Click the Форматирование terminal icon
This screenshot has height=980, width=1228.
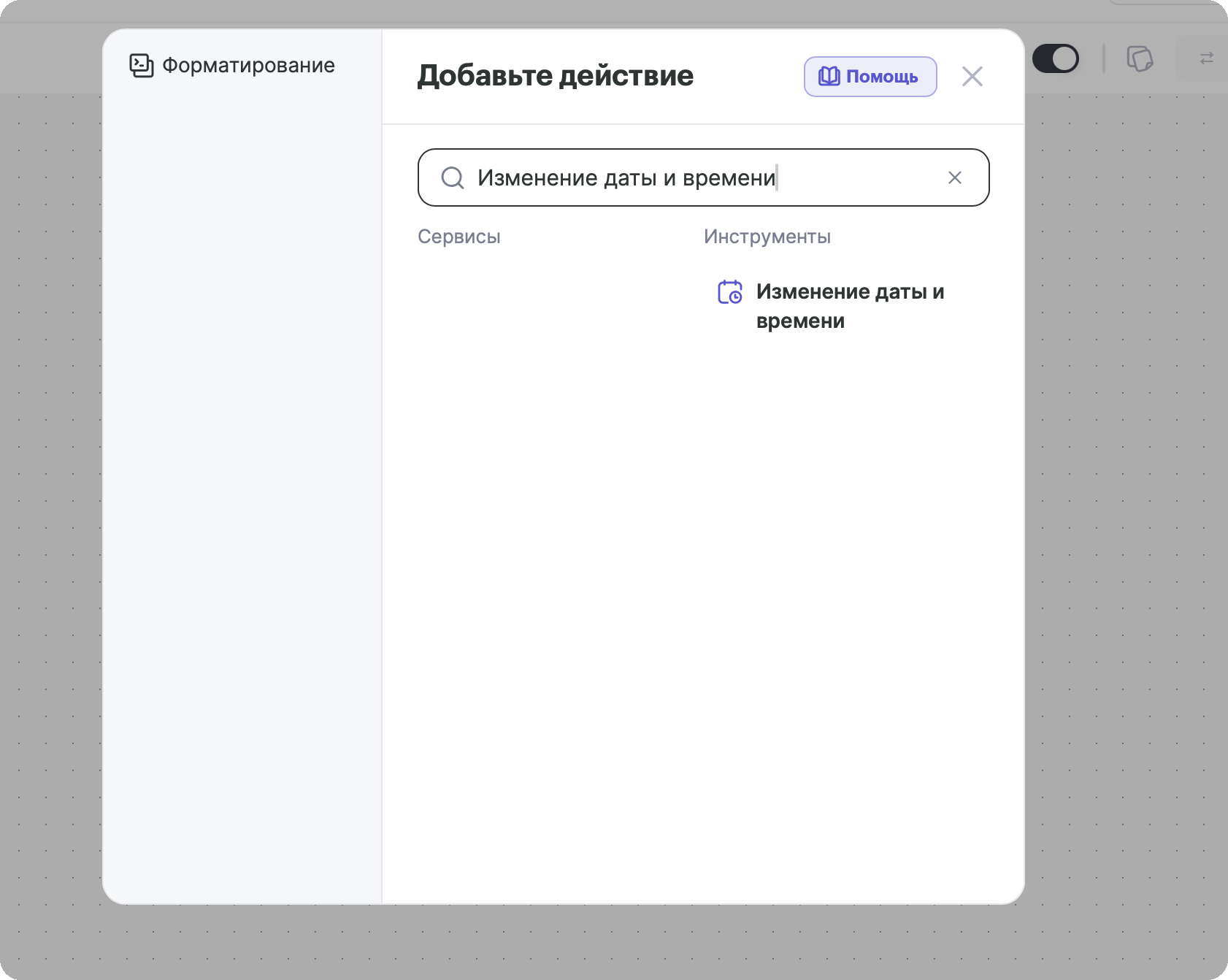[142, 66]
